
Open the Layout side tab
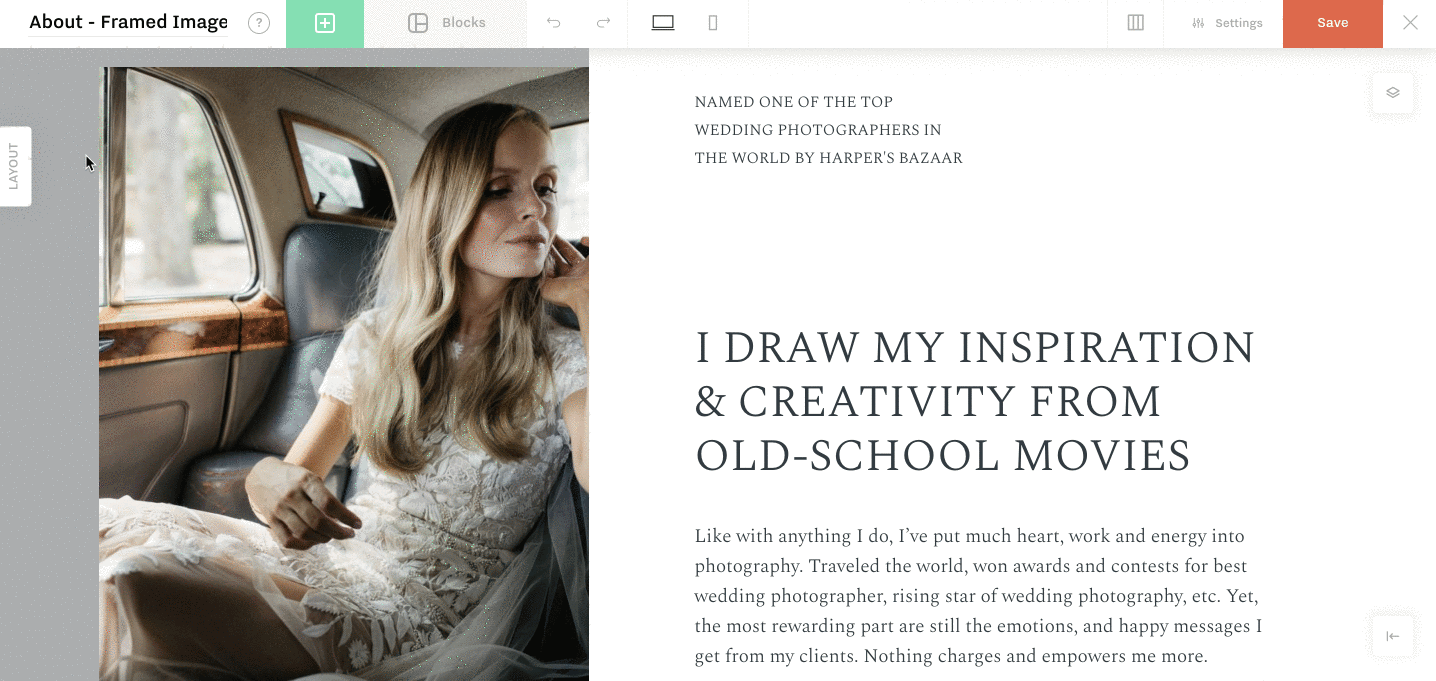point(15,166)
